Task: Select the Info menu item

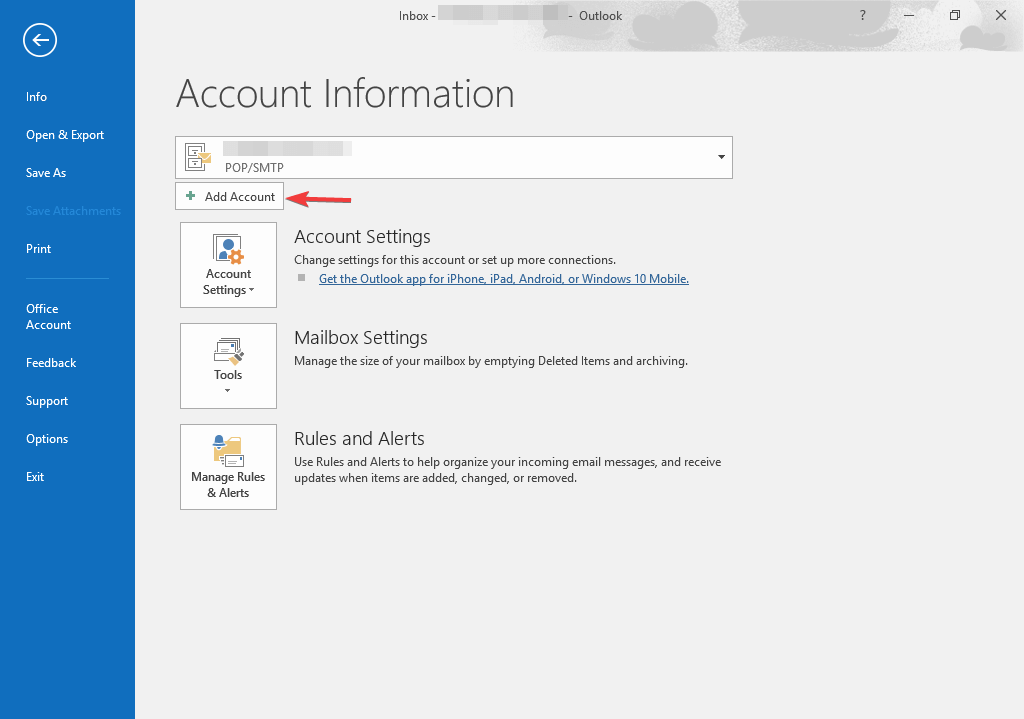Action: coord(37,97)
